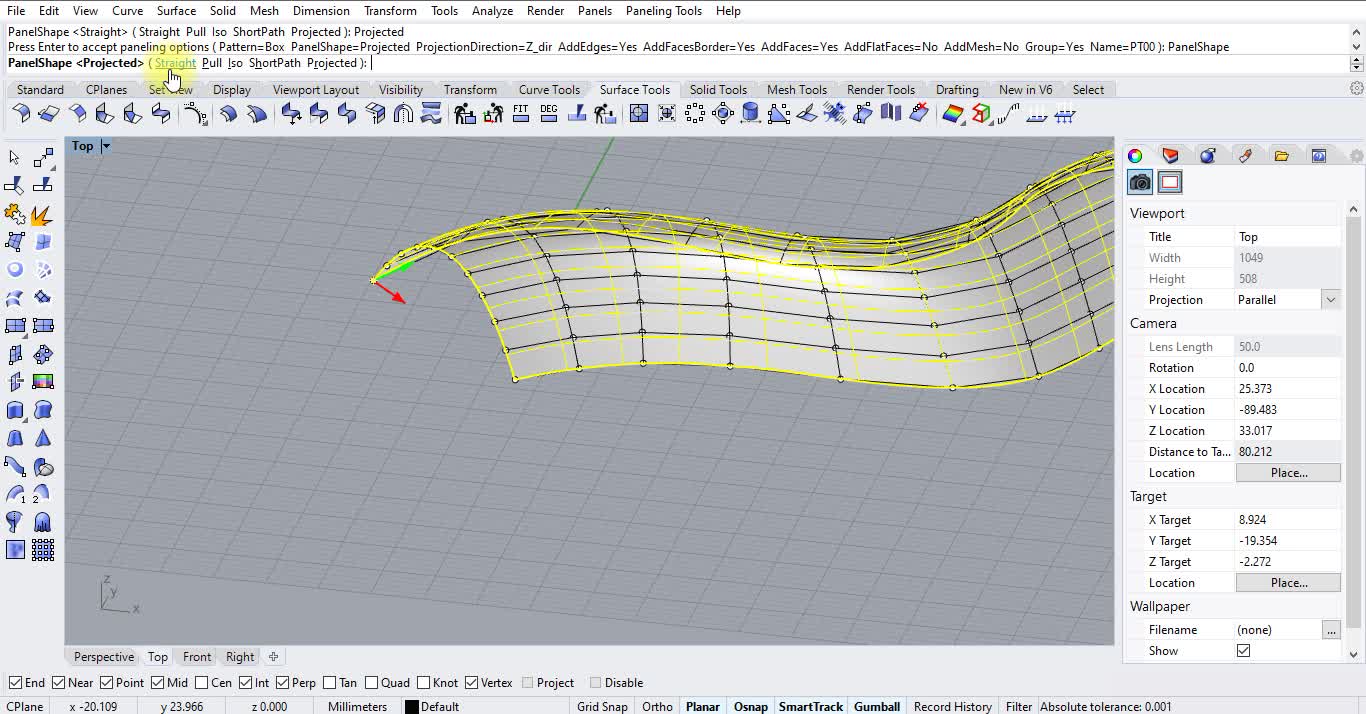Open the render sphere panel tab icon

(1208, 156)
